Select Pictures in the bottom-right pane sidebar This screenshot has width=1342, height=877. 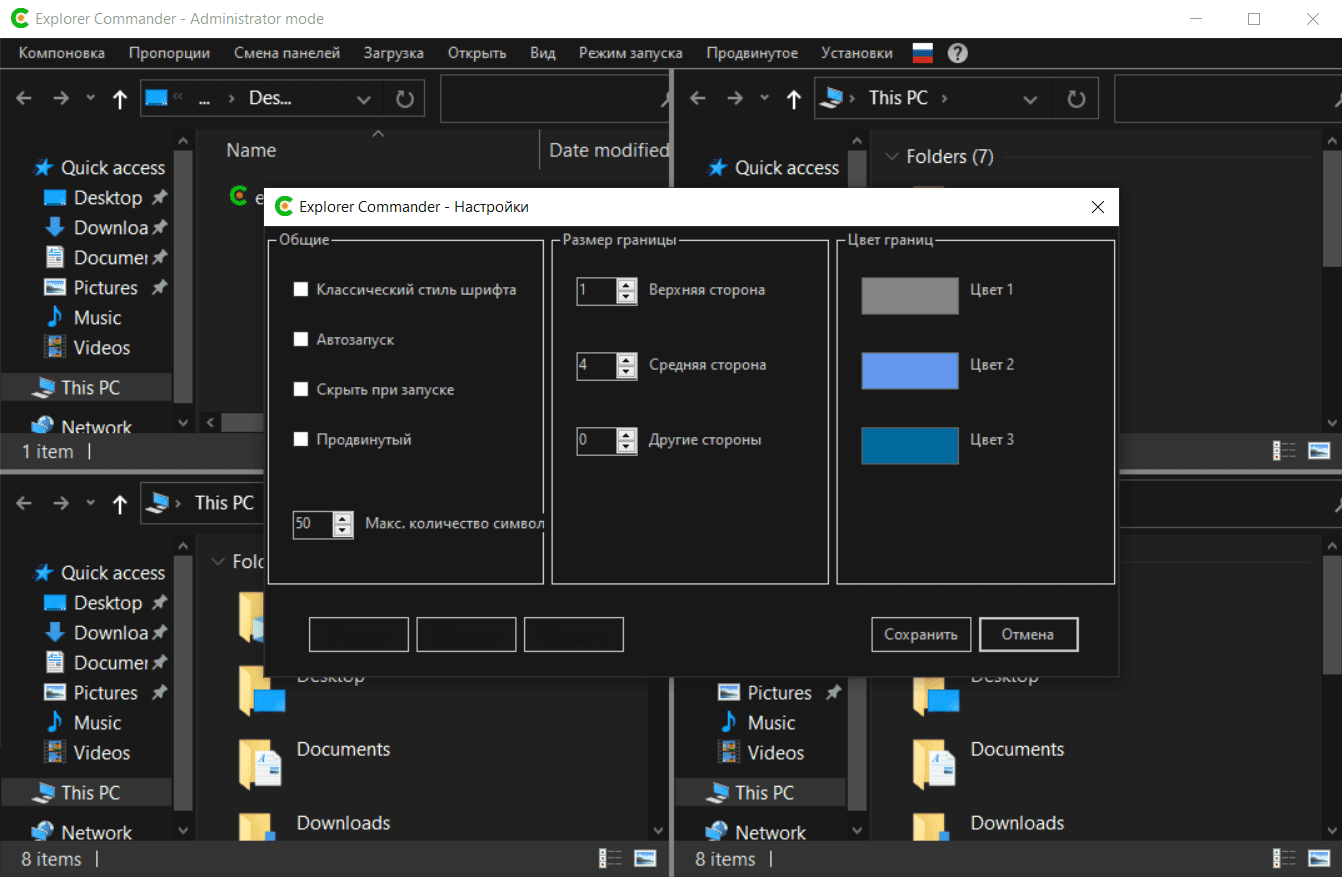point(779,693)
